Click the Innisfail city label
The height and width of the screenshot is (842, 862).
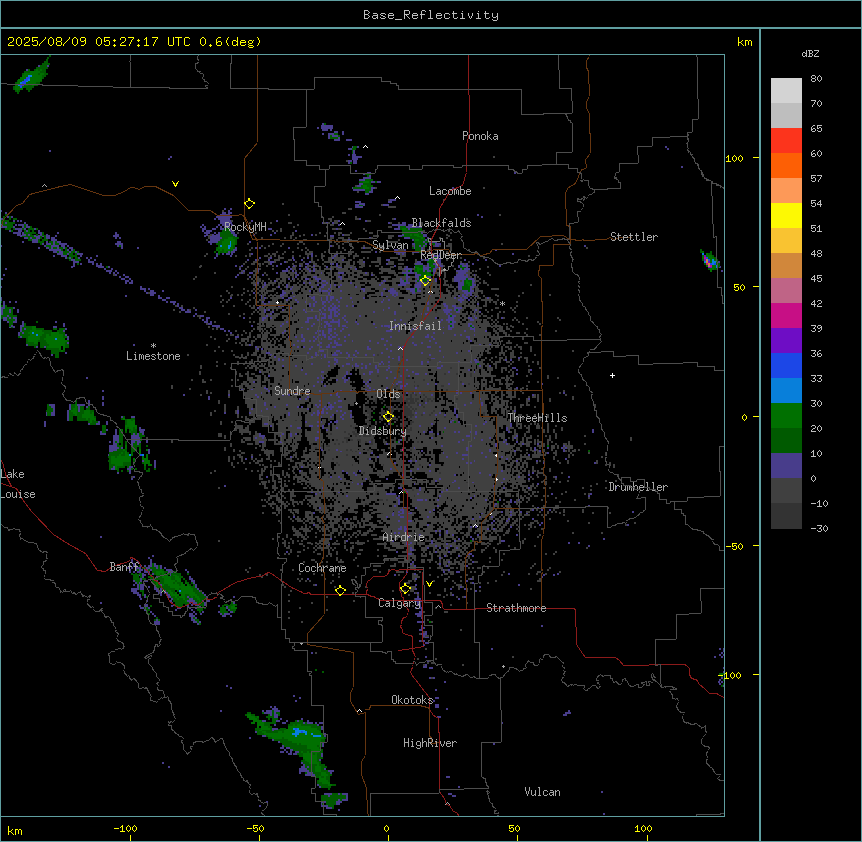point(415,326)
